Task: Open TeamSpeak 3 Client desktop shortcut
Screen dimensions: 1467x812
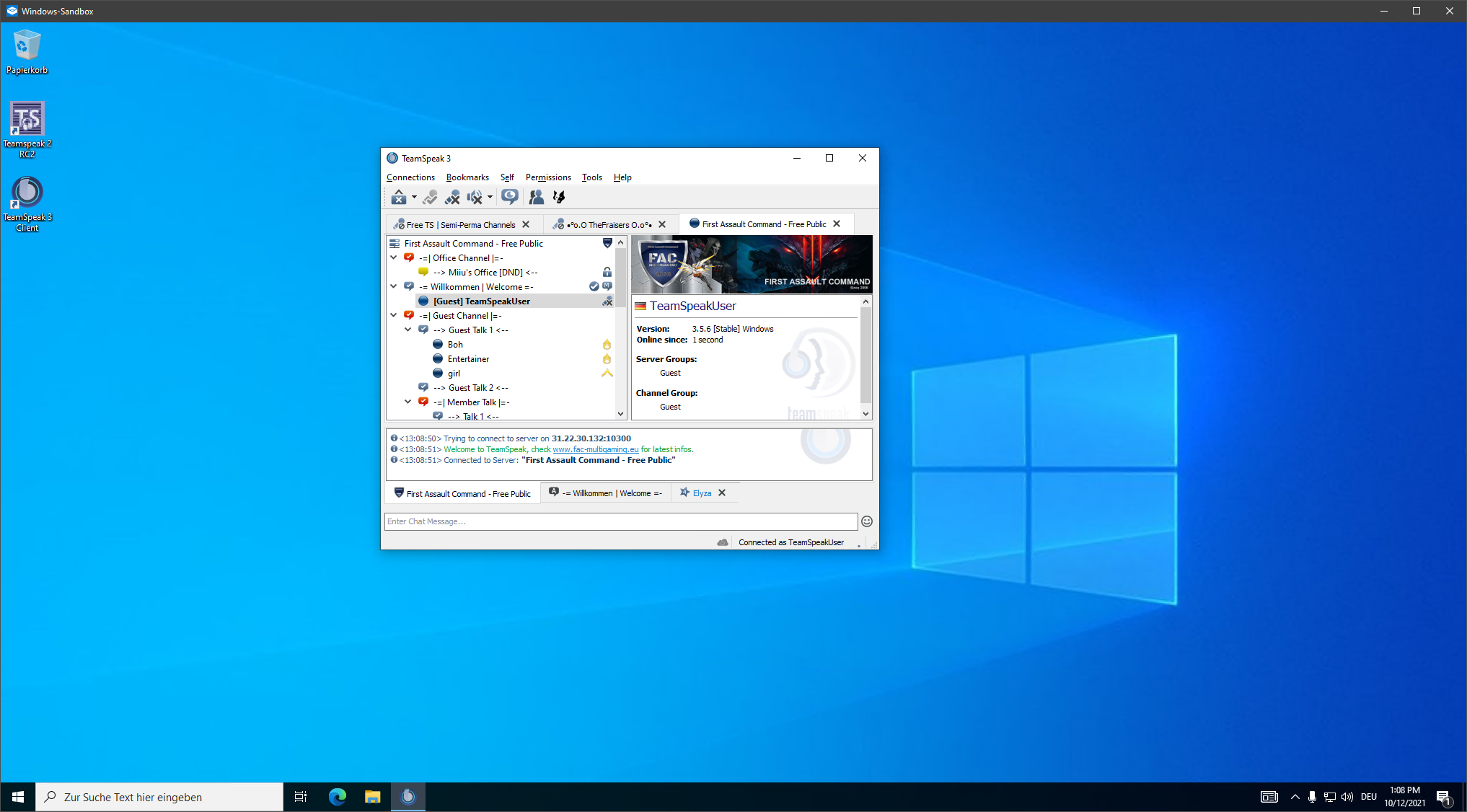Action: coord(27,203)
